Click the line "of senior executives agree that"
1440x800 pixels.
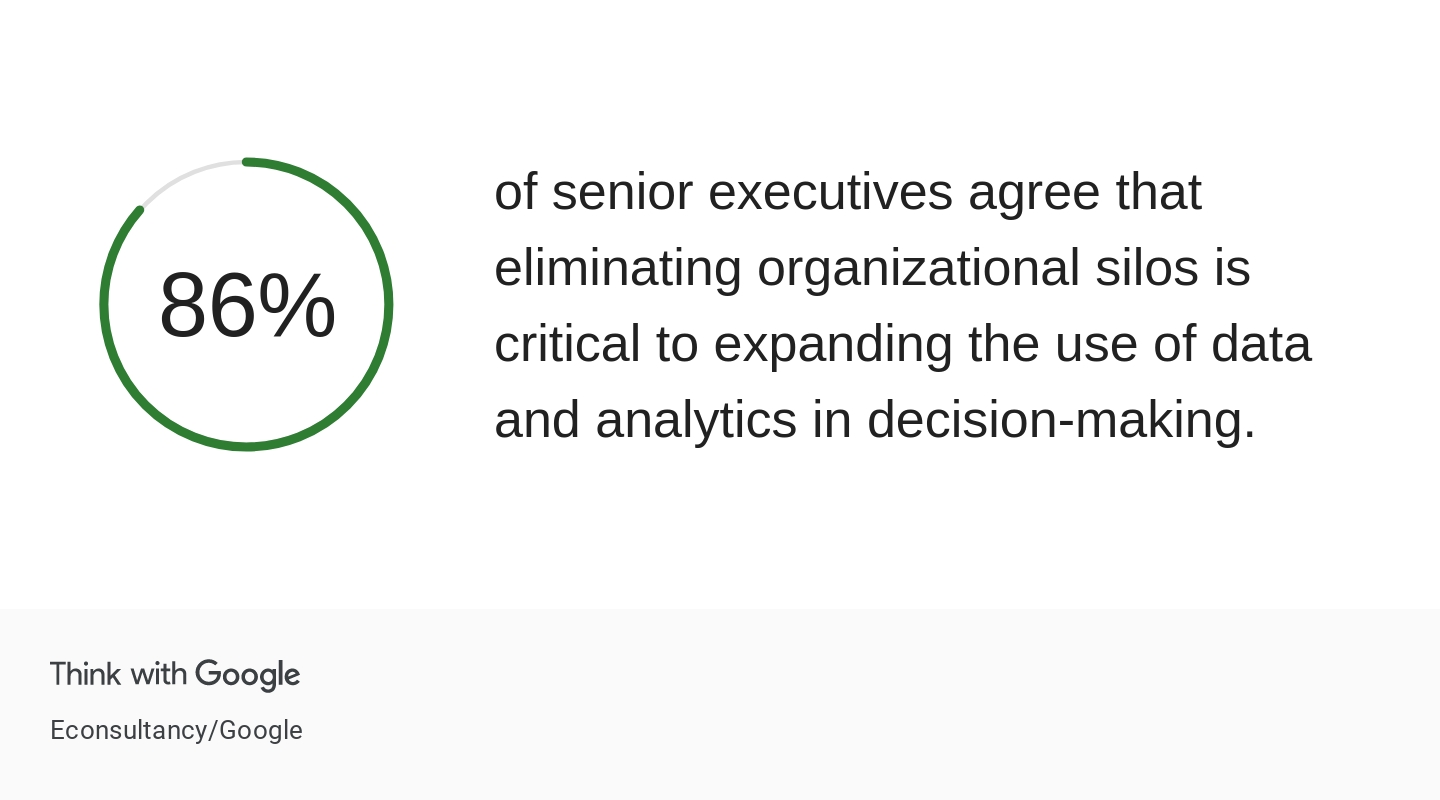click(847, 192)
